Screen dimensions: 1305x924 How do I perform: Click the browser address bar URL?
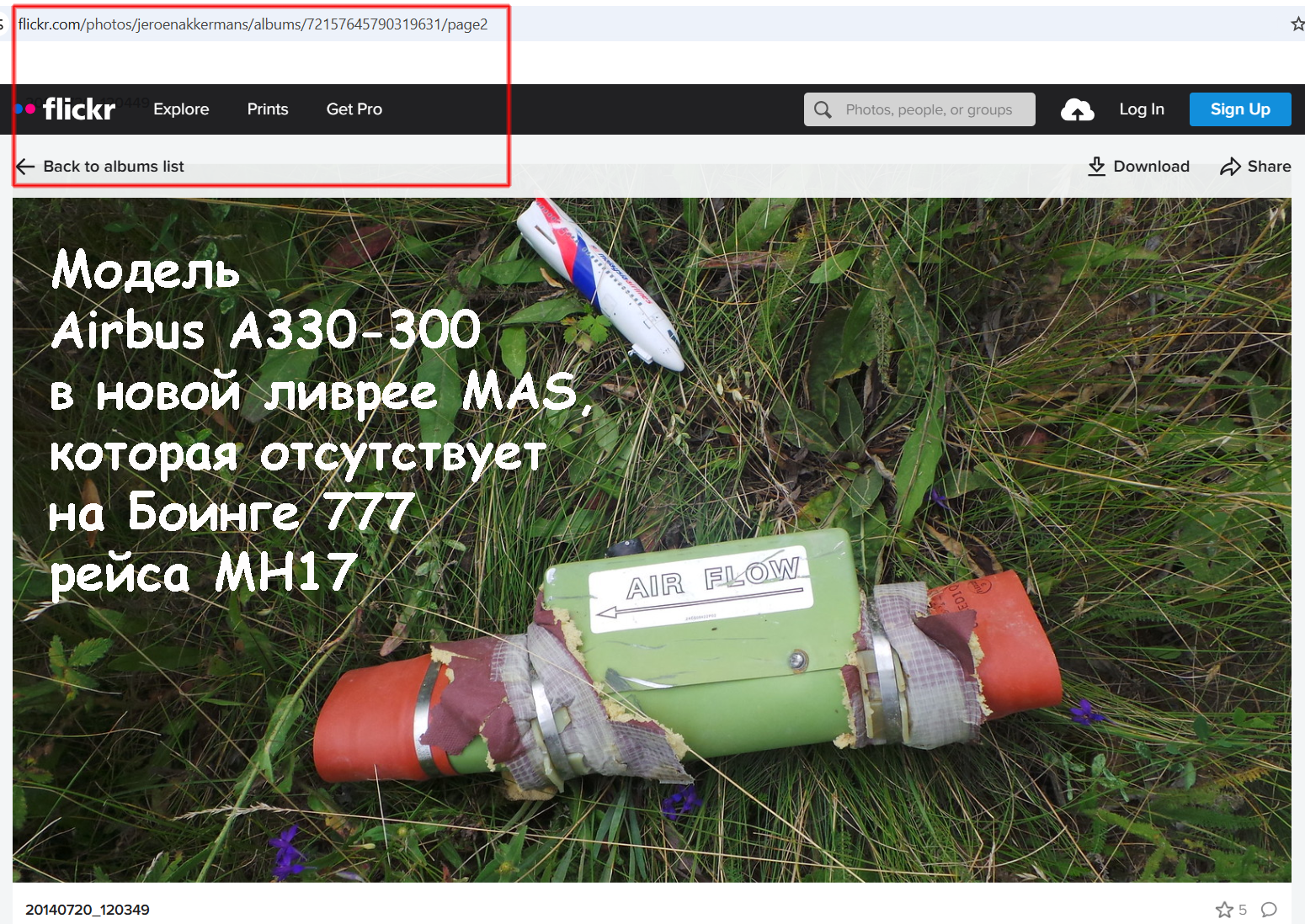pos(253,24)
